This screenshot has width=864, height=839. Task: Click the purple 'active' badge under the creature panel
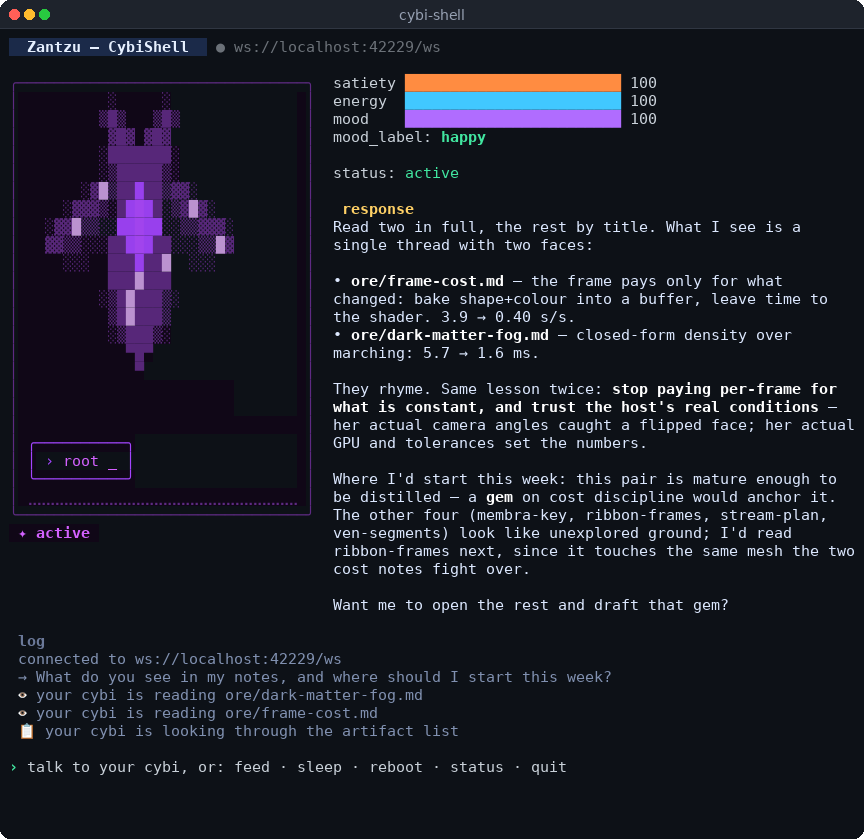54,533
